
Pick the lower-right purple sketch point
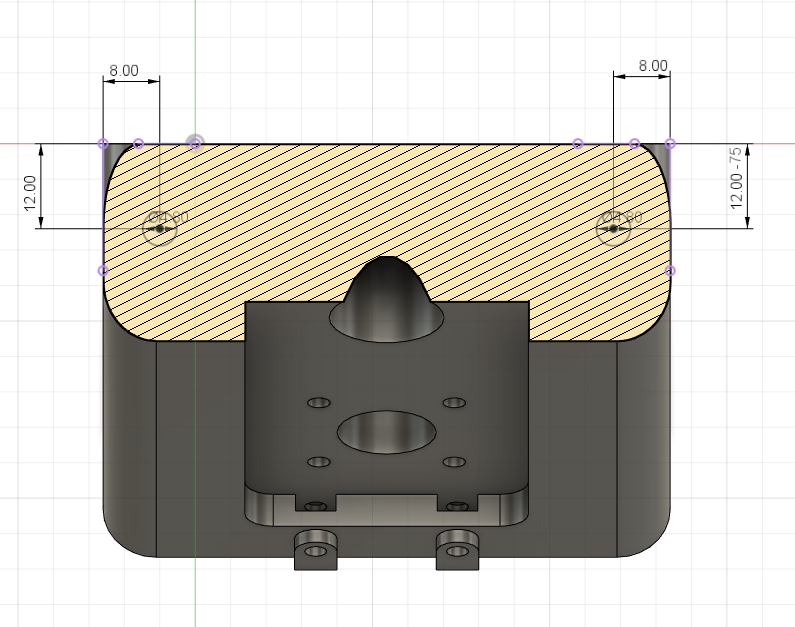pos(670,271)
